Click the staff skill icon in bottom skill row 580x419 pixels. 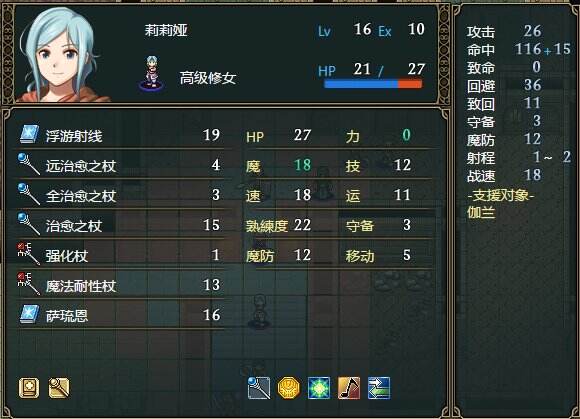[259, 388]
